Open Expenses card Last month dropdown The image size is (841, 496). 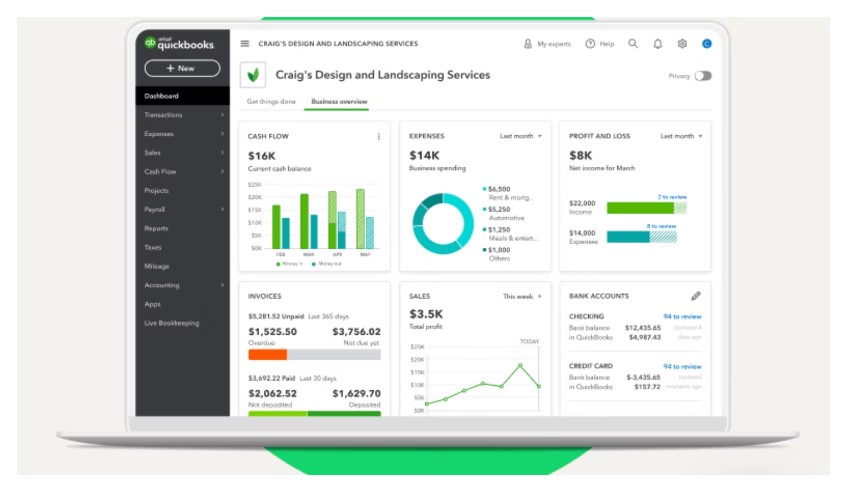pos(521,136)
